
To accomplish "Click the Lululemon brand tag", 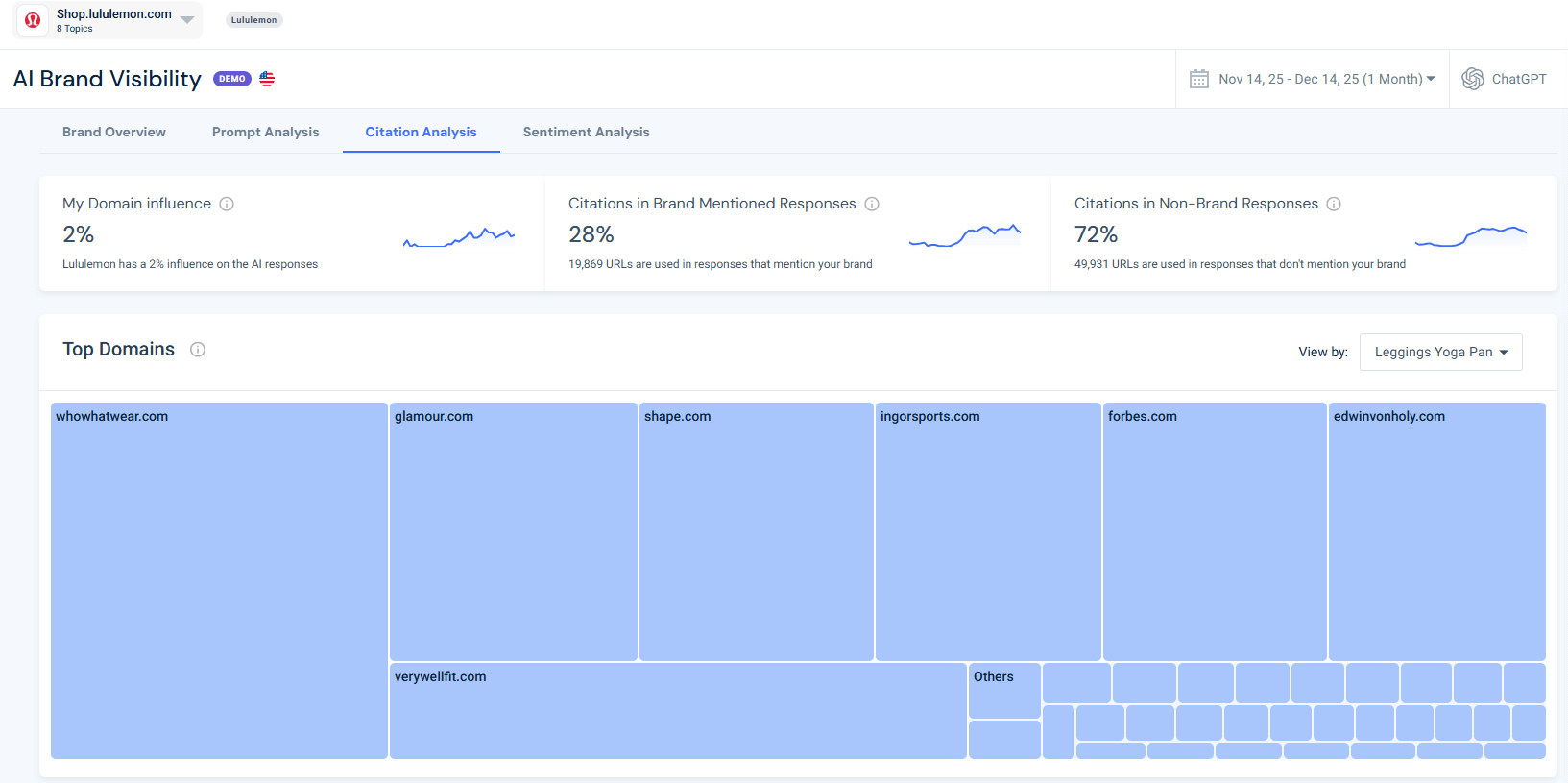I will tap(253, 20).
